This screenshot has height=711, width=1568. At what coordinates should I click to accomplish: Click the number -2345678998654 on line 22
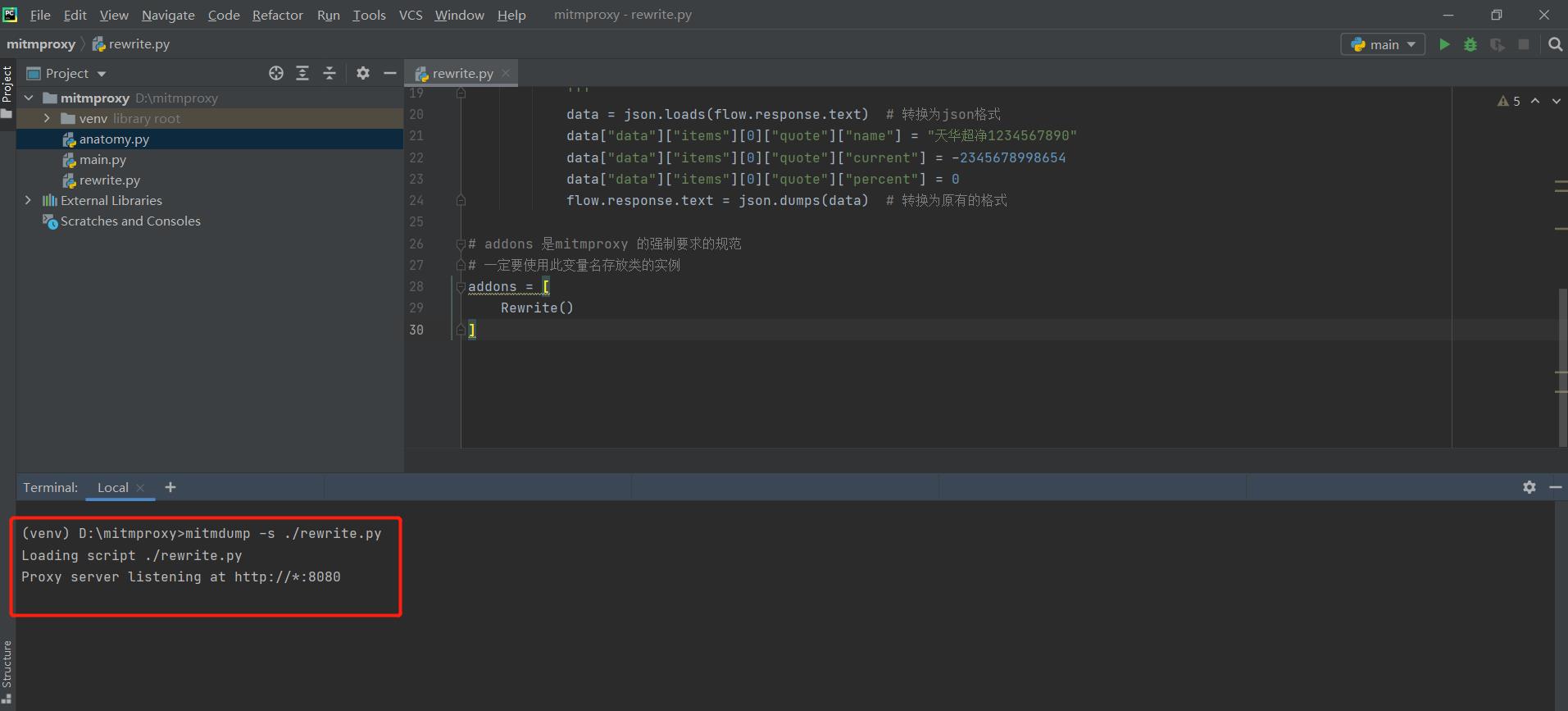click(1009, 157)
